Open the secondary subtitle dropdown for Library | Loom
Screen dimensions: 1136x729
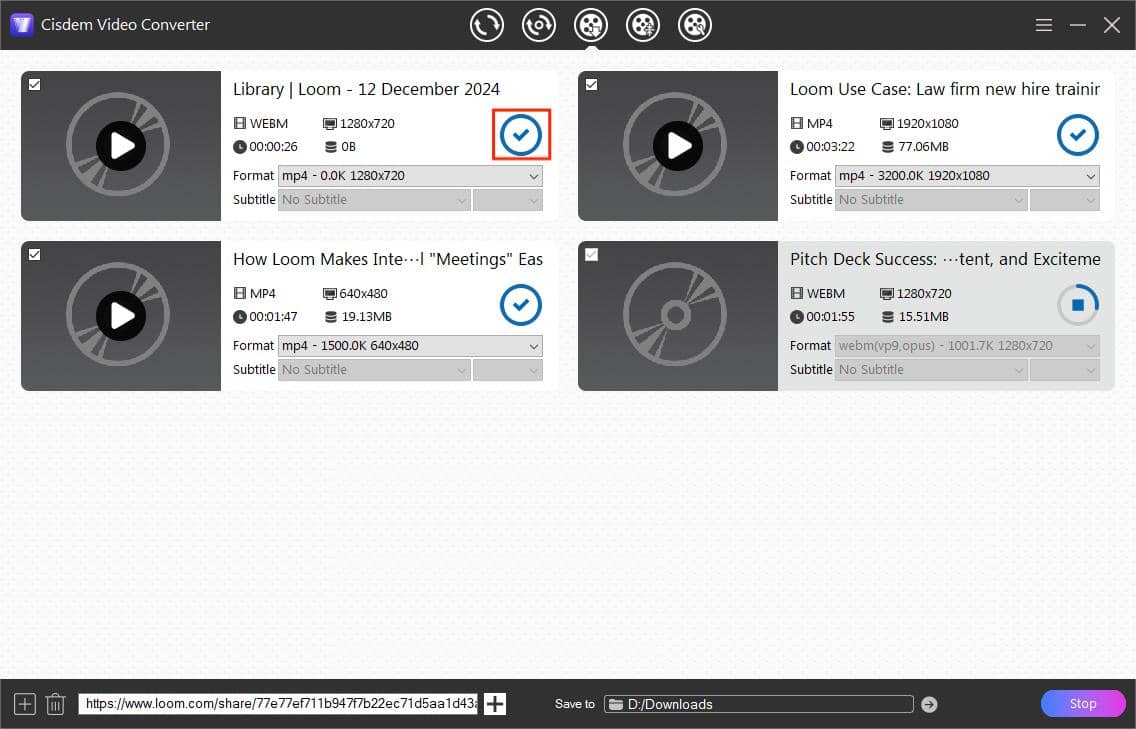coord(508,200)
